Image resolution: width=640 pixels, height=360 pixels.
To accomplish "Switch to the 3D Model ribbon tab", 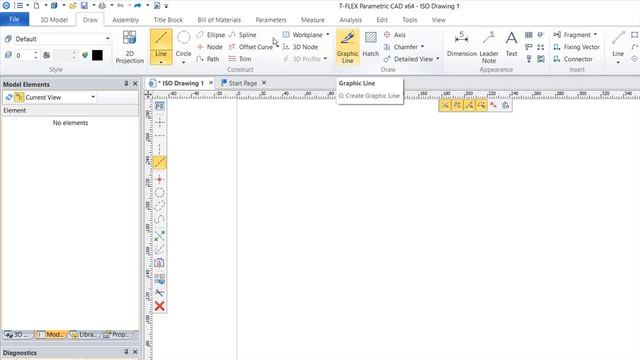I will [54, 20].
